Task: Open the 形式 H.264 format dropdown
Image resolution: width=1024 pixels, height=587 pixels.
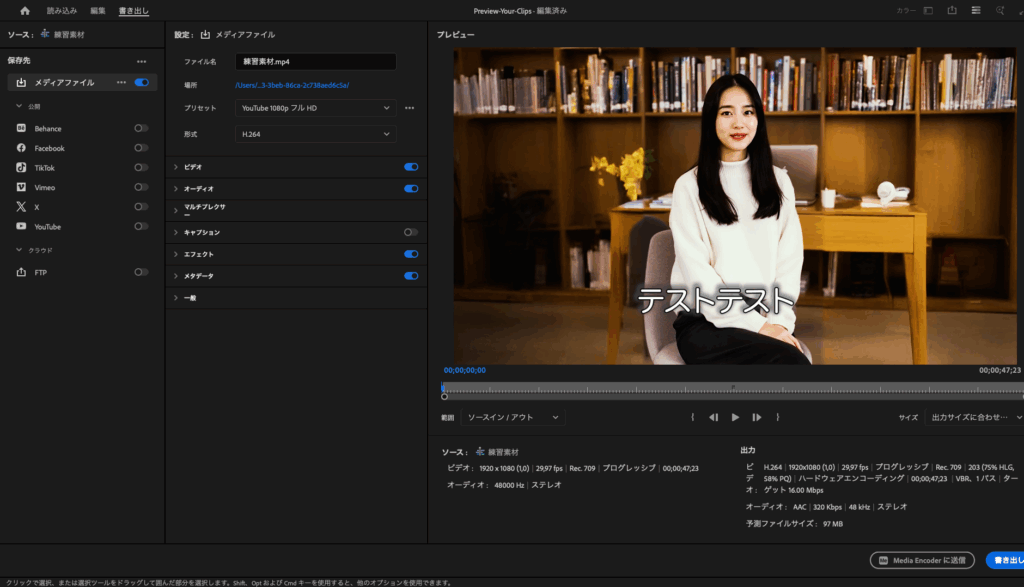Action: coord(315,134)
